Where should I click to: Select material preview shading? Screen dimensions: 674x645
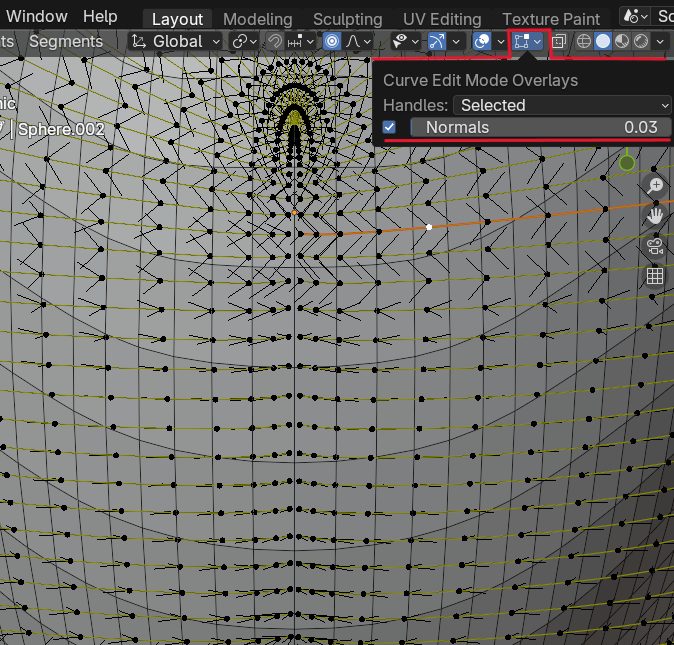(x=621, y=41)
